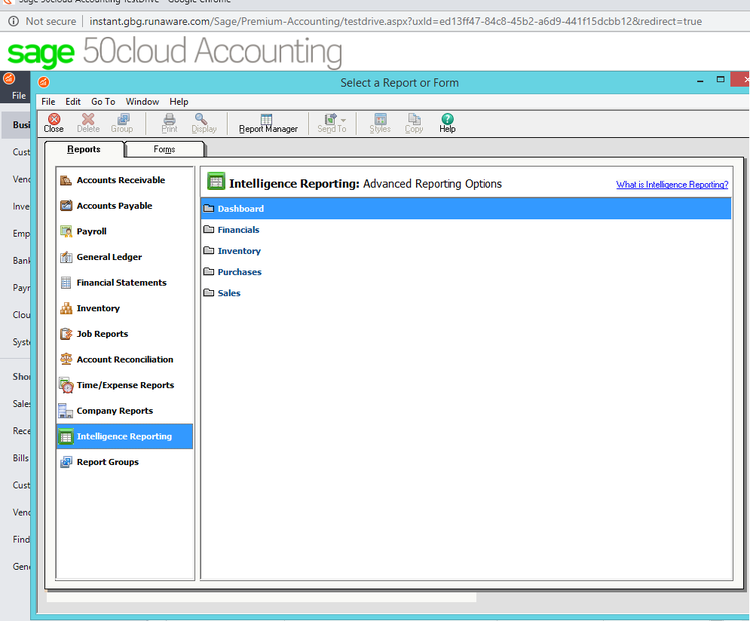
Task: Click the Report Groups icon
Action: pos(66,462)
